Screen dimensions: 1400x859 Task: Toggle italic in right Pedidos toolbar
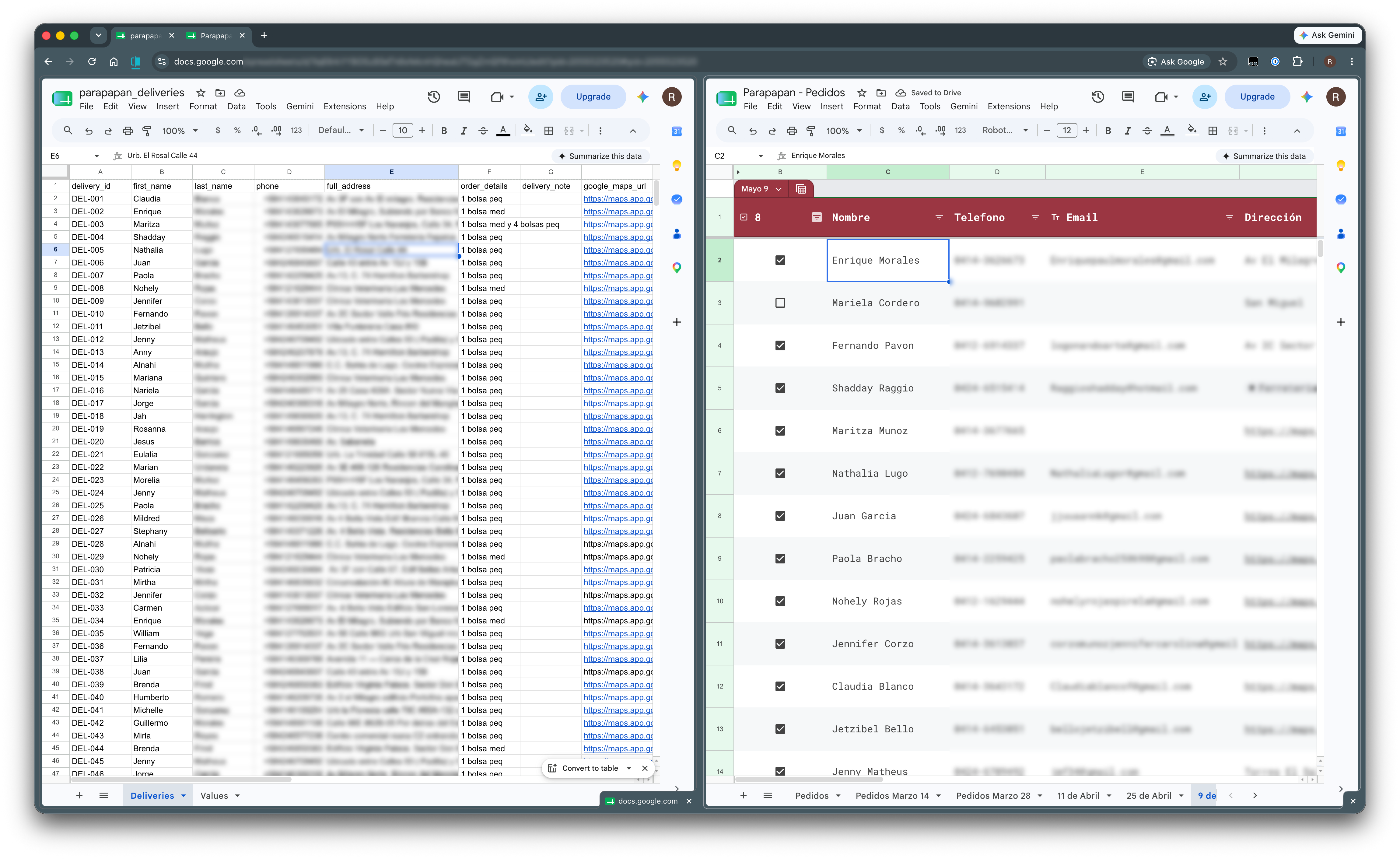(1127, 131)
